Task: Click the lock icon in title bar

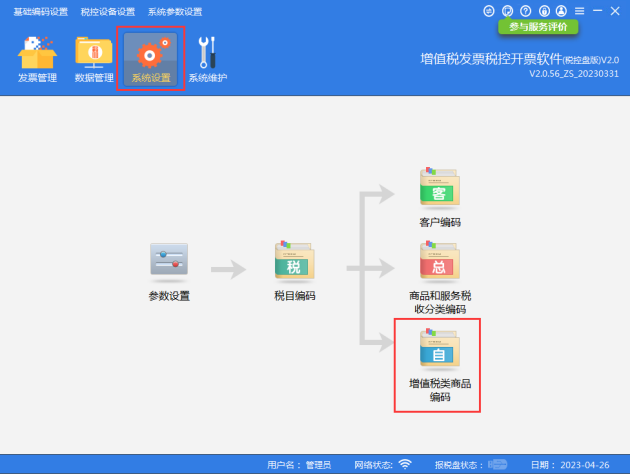Action: pos(544,11)
